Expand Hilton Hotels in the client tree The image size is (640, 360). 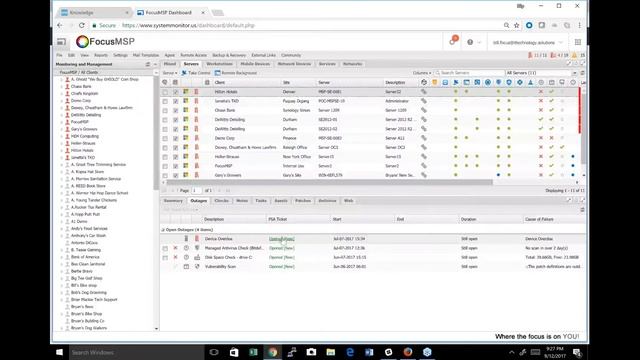pos(62,150)
